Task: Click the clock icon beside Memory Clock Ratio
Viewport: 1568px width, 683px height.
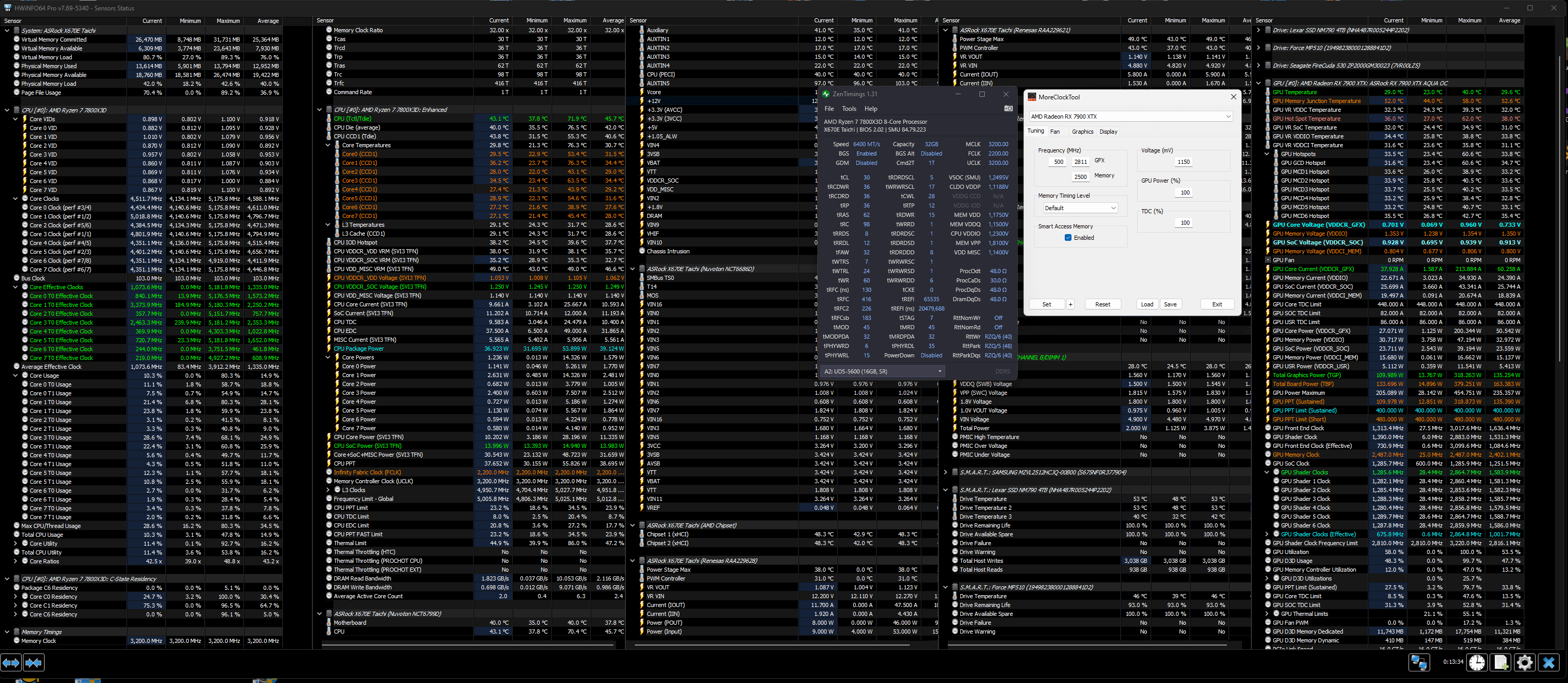Action: tap(329, 30)
